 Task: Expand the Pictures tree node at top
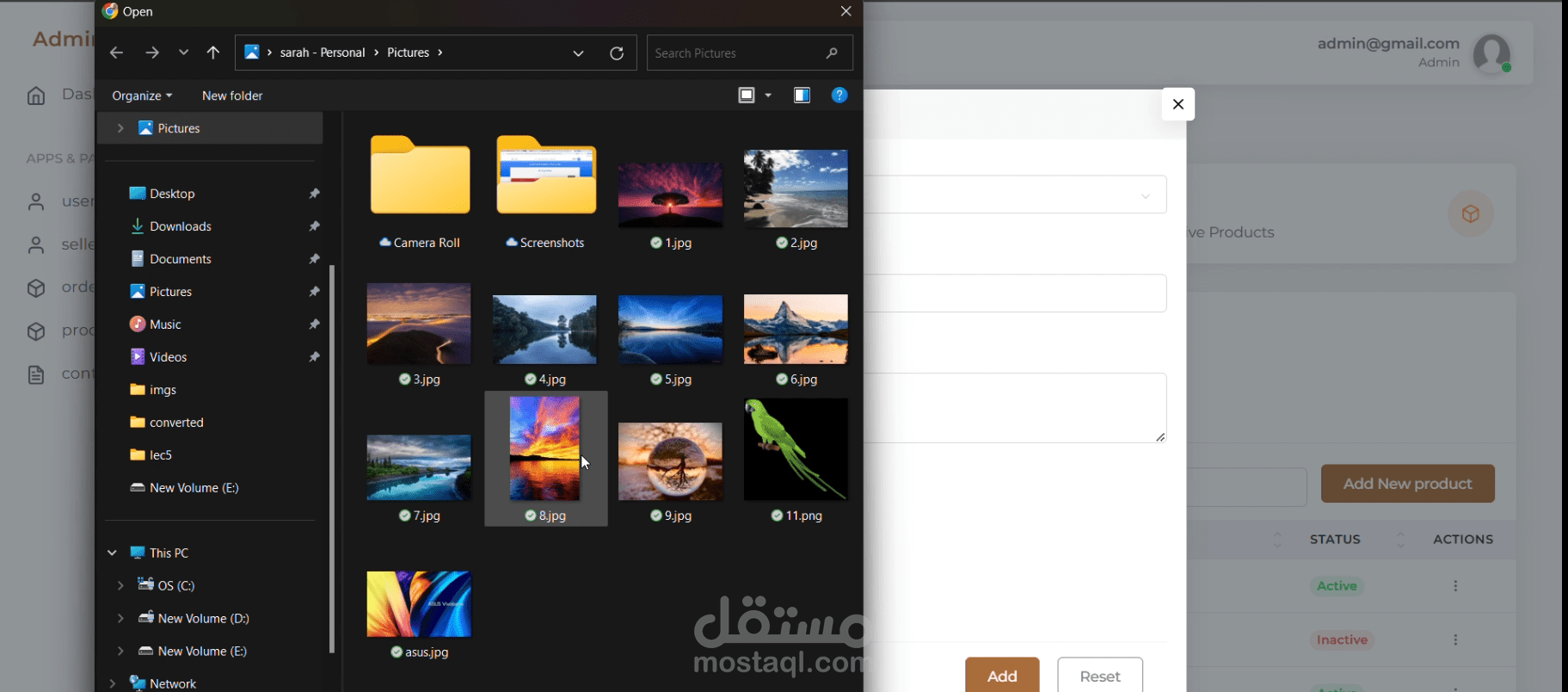(x=120, y=128)
